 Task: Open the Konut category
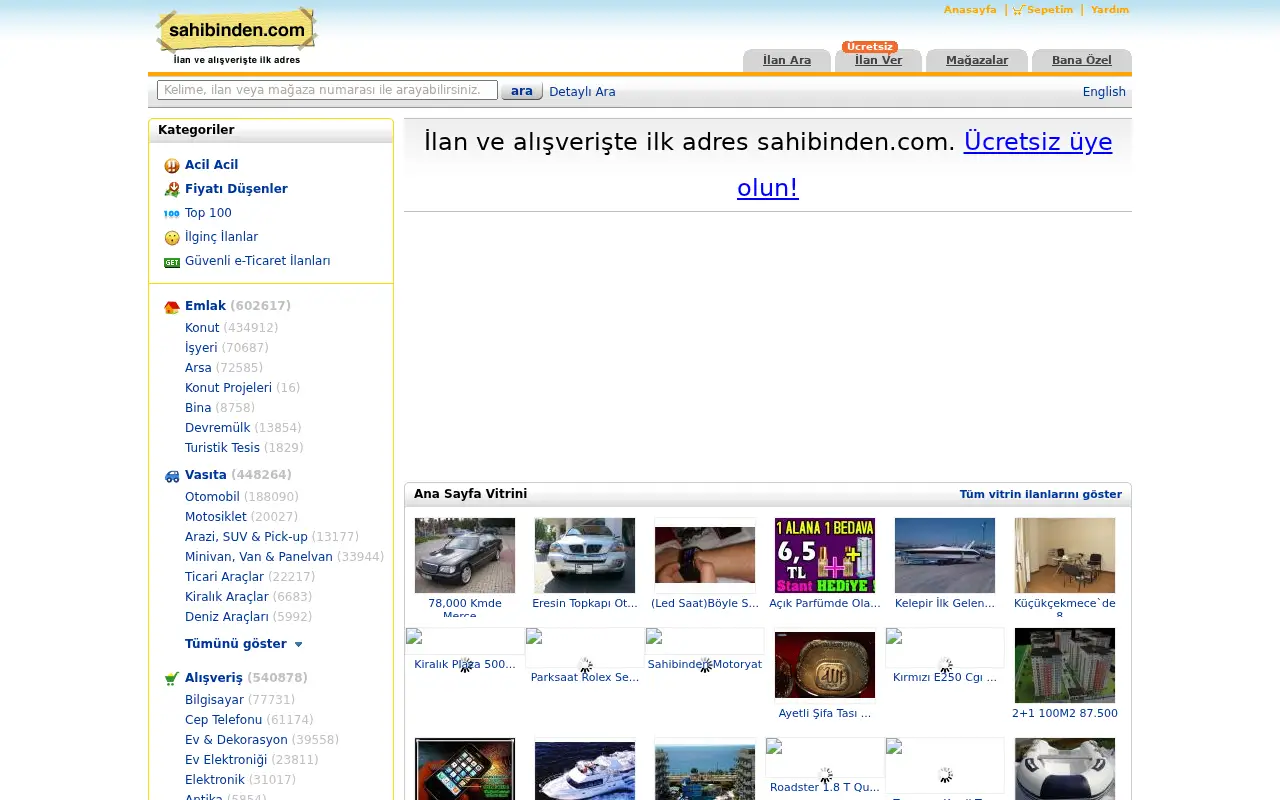click(x=202, y=328)
